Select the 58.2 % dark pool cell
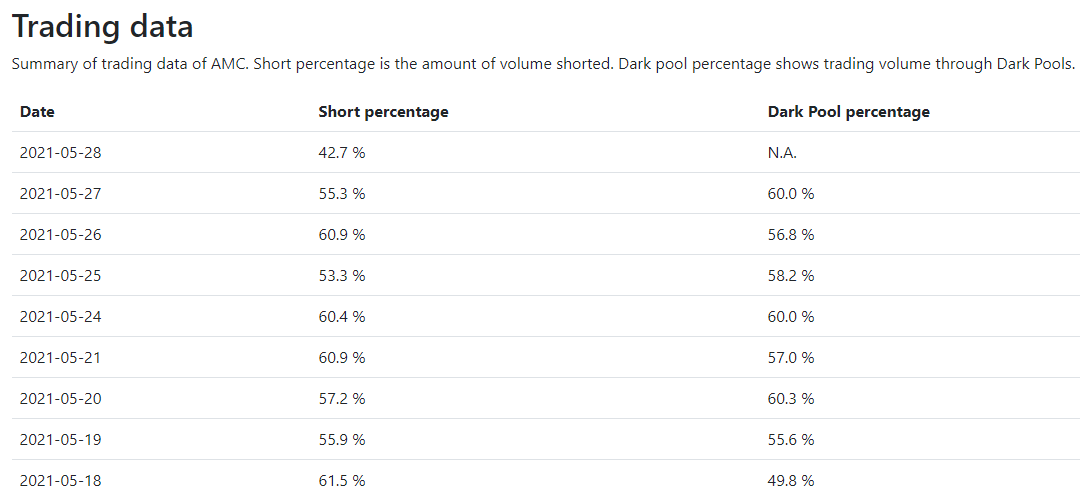Viewport: 1080px width, 500px height. (x=790, y=276)
